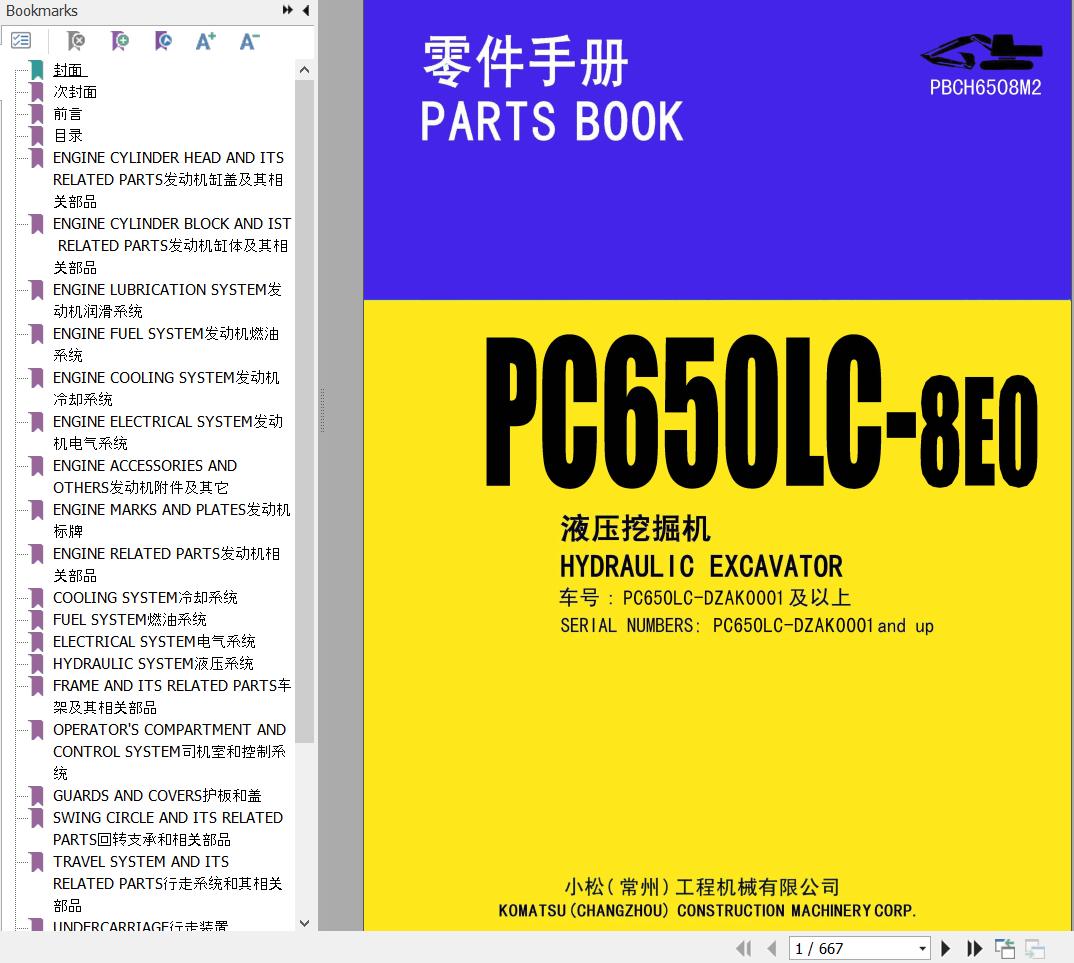Click the bookmarks scrollbar down arrow
Image resolution: width=1074 pixels, height=963 pixels.
pos(305,923)
